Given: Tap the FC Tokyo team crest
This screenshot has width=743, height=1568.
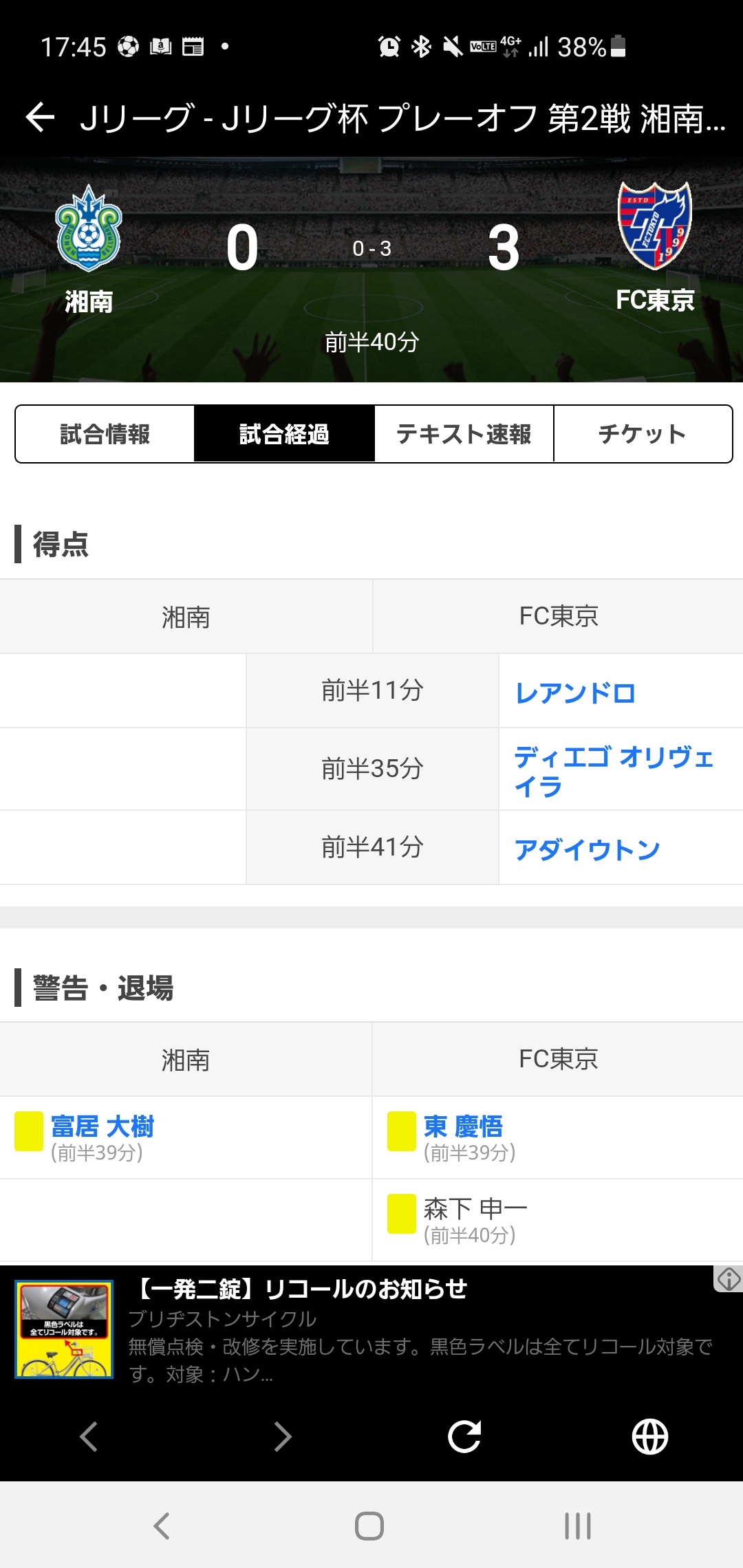Looking at the screenshot, I should coord(654,226).
